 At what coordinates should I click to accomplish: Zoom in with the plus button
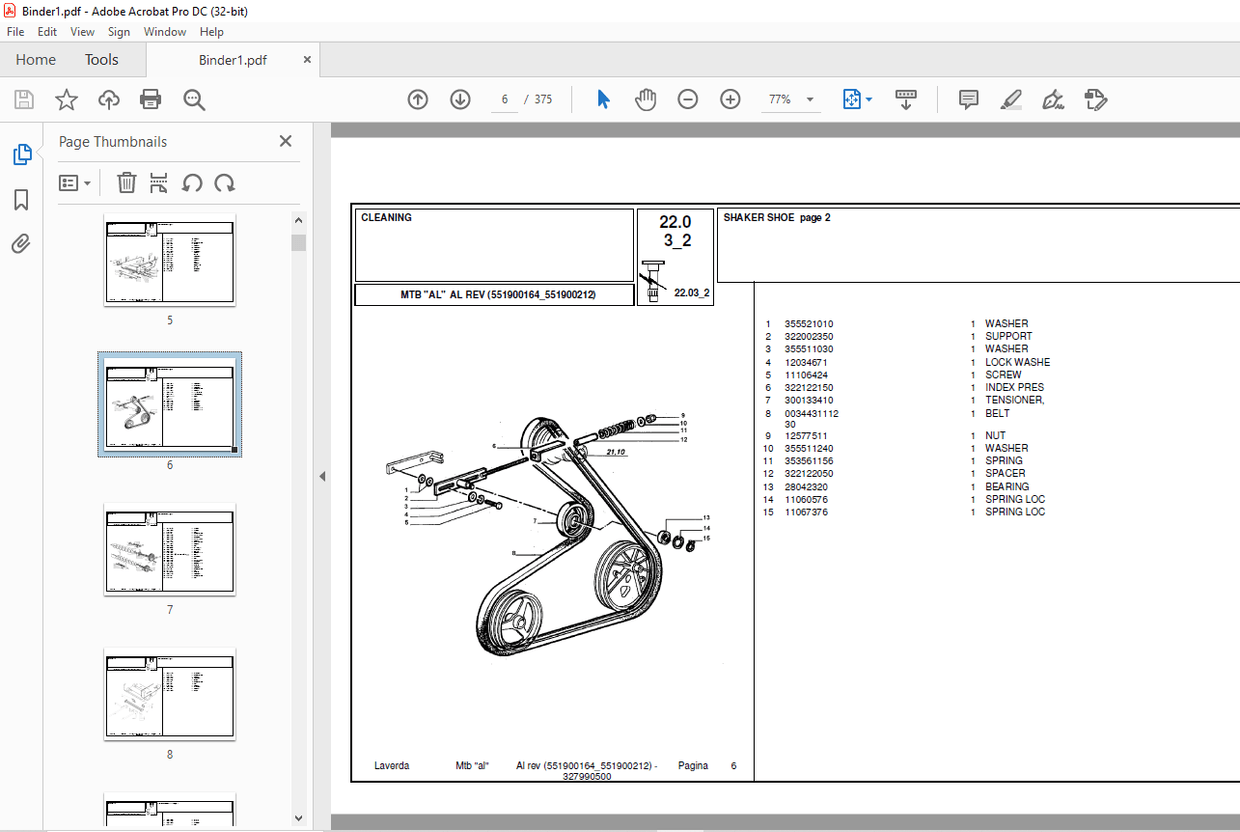tap(730, 99)
